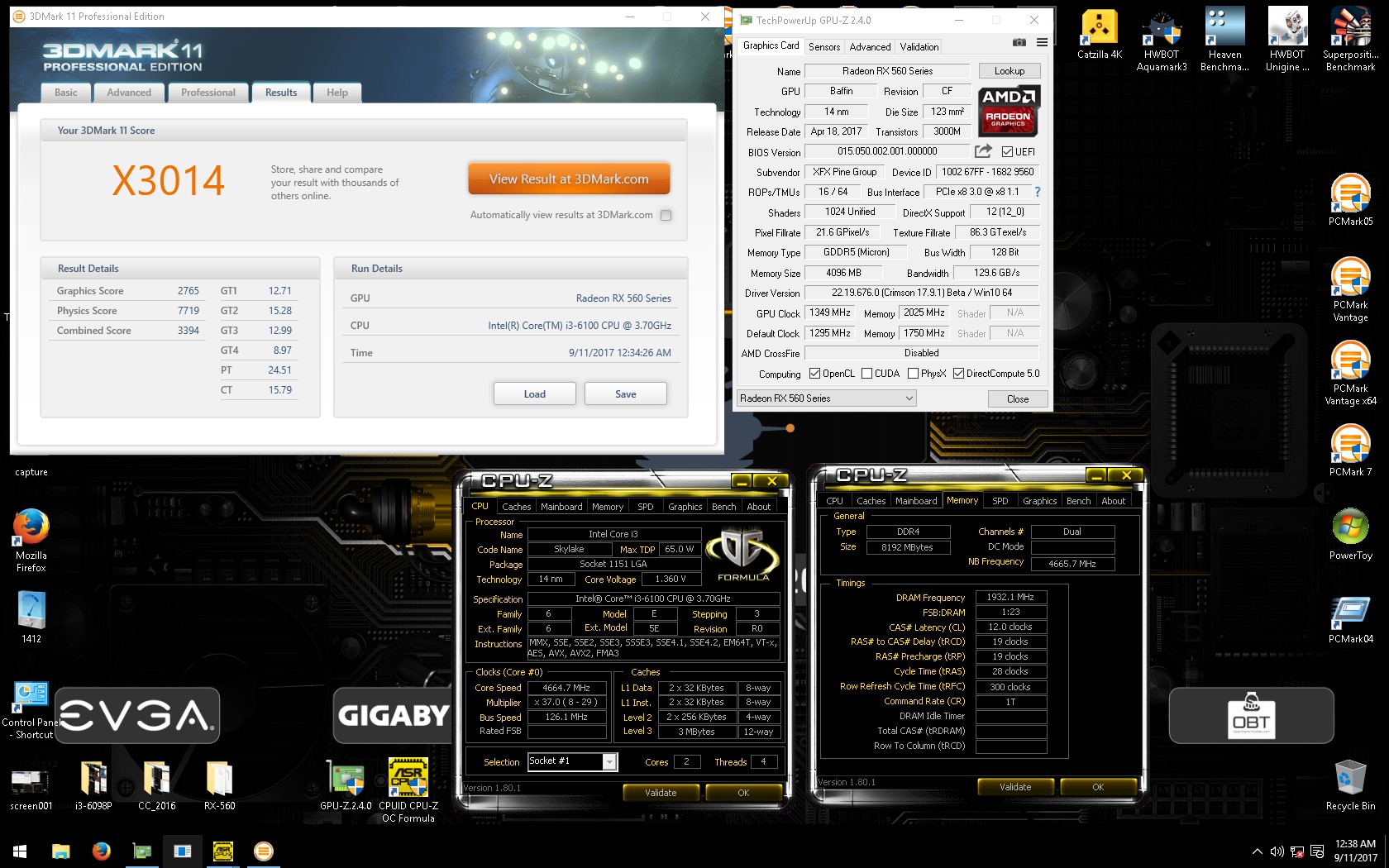Viewport: 1389px width, 868px height.
Task: Open PCMark05 desktop icon
Action: click(x=1350, y=200)
